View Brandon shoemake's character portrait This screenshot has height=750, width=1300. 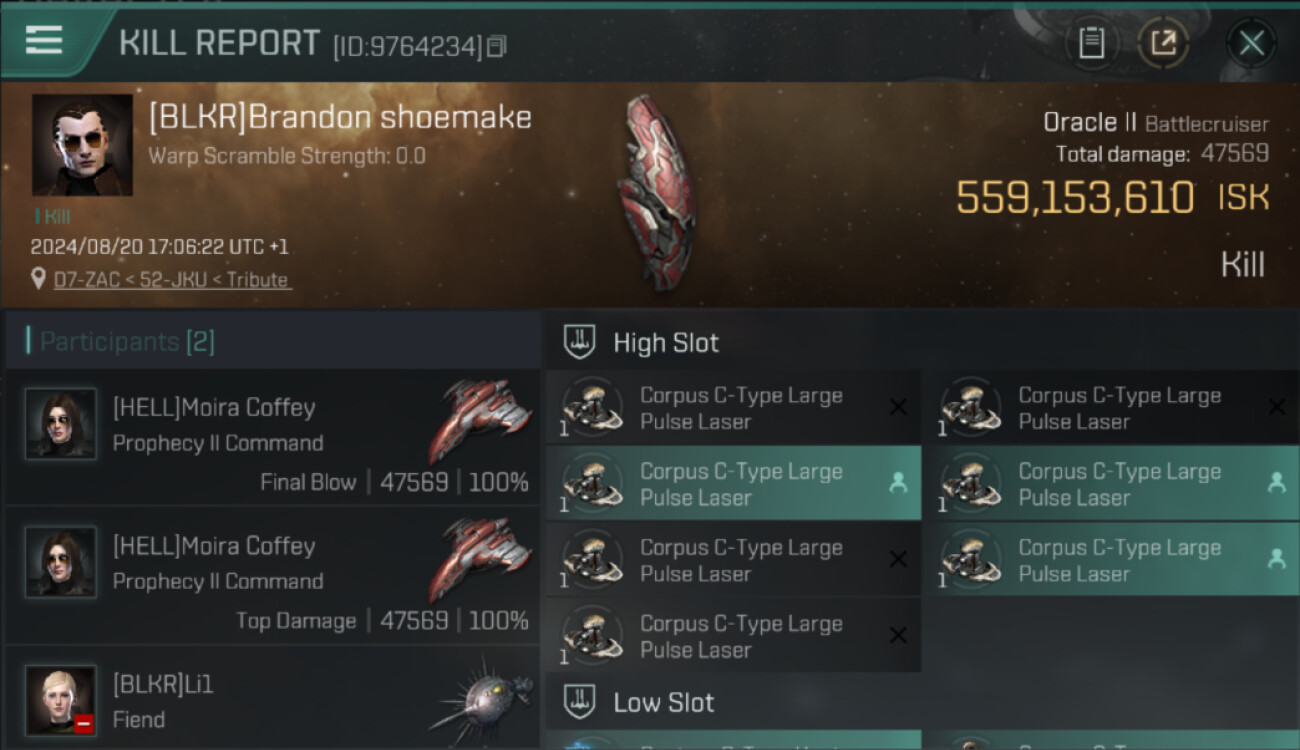tap(82, 145)
